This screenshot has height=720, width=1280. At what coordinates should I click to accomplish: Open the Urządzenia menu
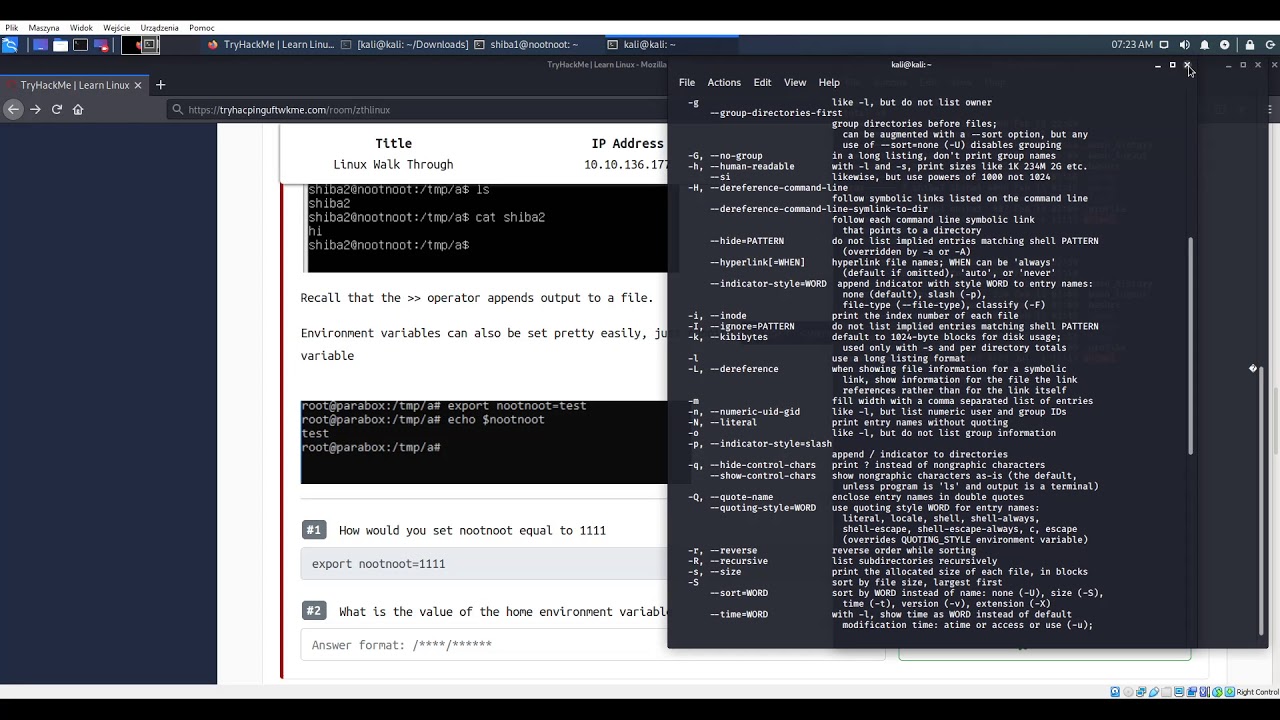click(x=160, y=28)
